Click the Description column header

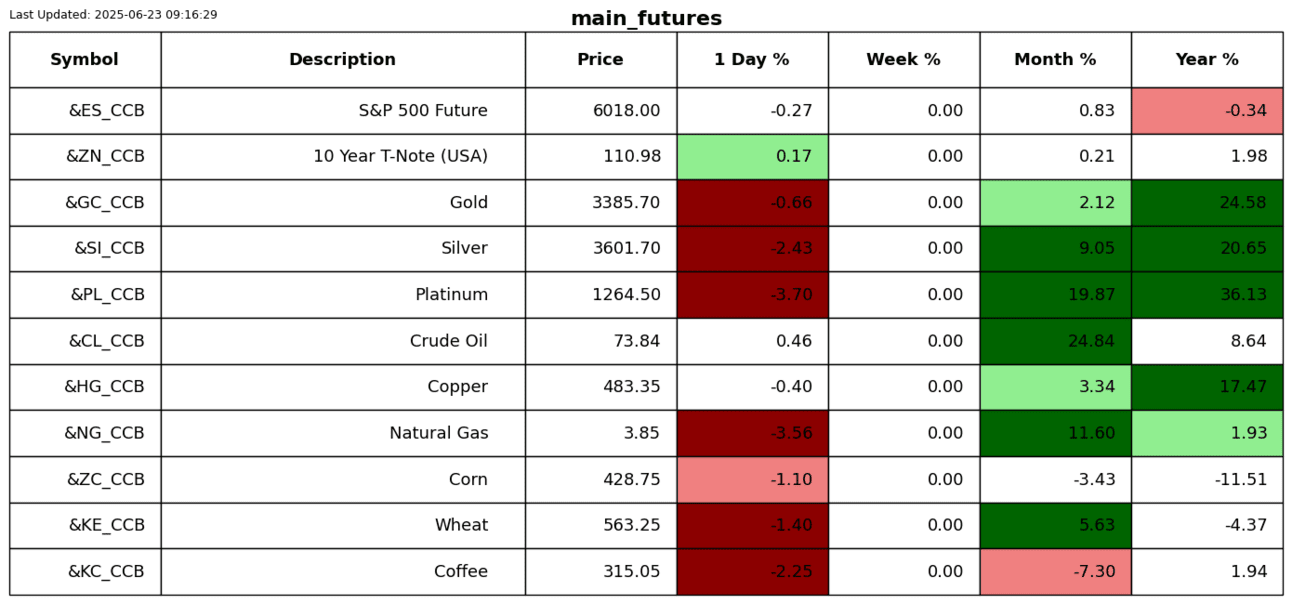(342, 60)
